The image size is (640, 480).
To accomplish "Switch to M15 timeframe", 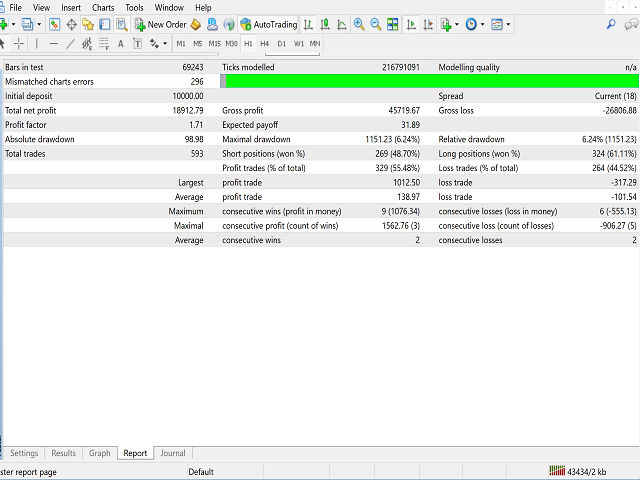I will (x=215, y=43).
